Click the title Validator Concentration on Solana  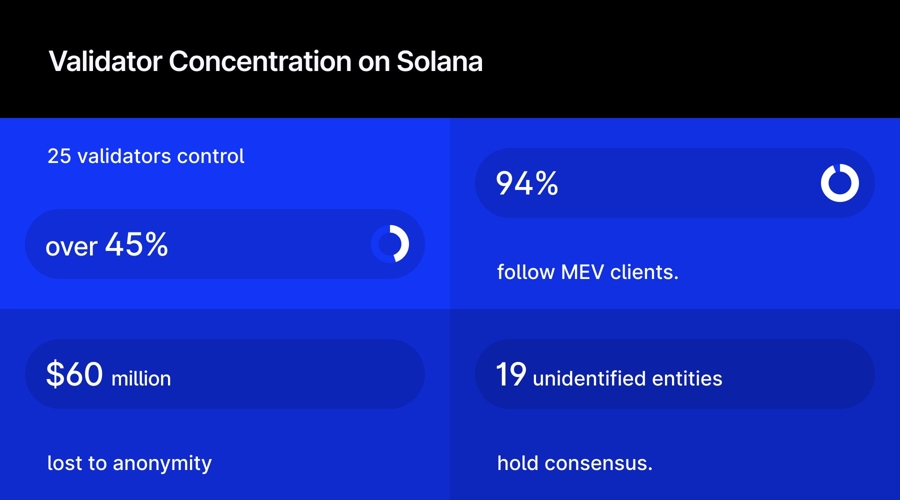pyautogui.click(x=265, y=61)
